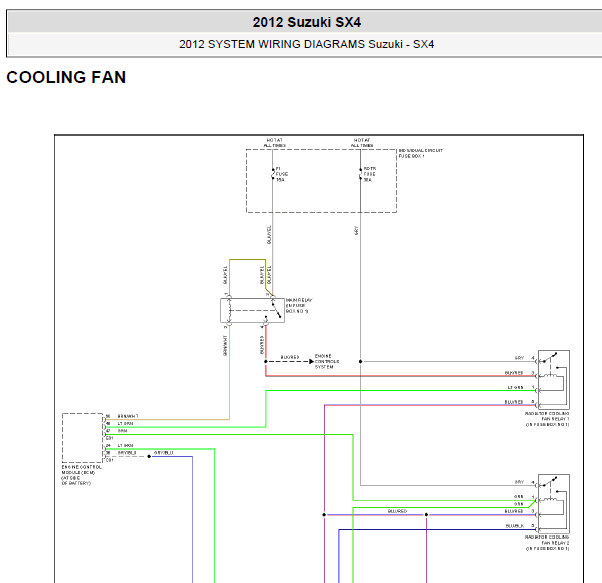Click the '2012 Suzuki SX4' title
This screenshot has height=583, width=602.
point(306,22)
